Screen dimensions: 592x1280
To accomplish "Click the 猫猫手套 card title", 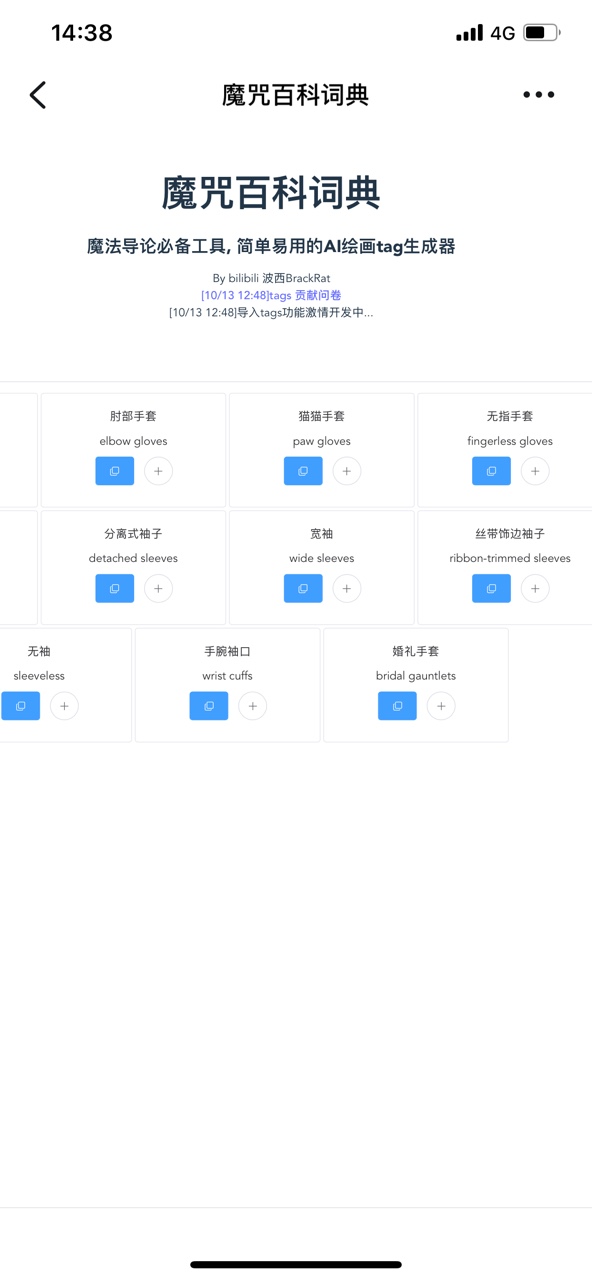I will pos(321,416).
